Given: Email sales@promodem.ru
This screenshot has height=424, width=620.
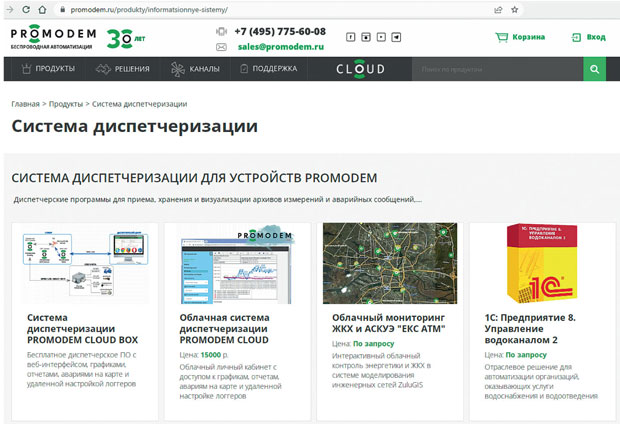Looking at the screenshot, I should point(281,47).
